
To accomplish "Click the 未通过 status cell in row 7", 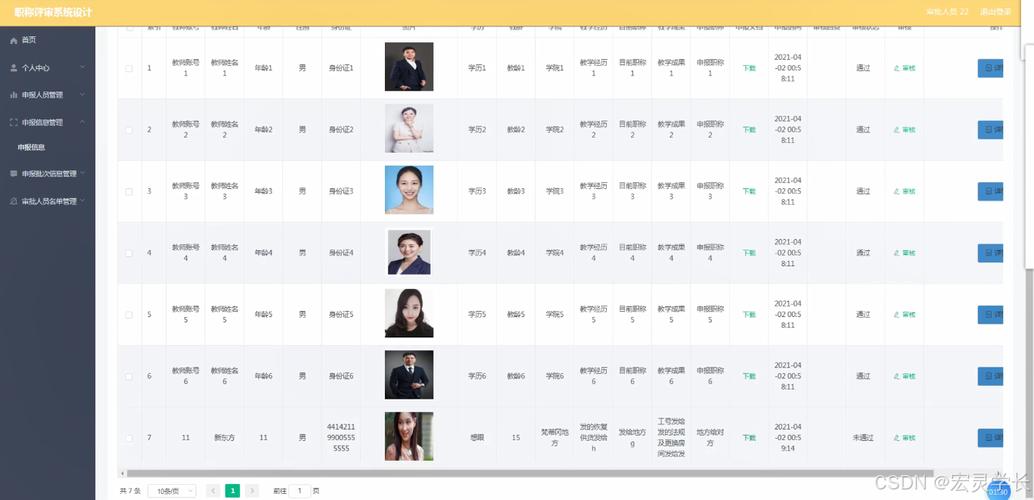I will click(x=863, y=438).
